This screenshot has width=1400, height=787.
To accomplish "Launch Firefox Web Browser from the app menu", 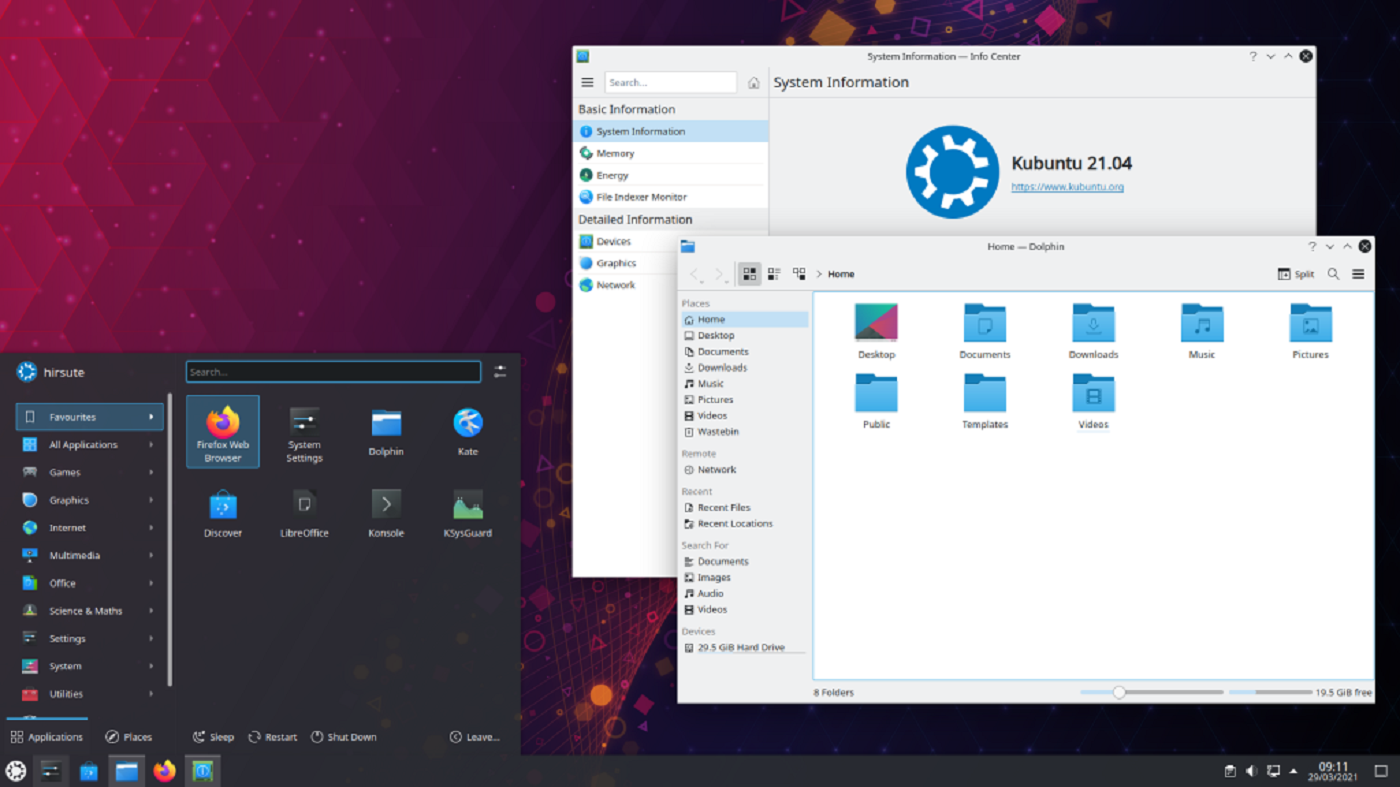I will click(222, 430).
